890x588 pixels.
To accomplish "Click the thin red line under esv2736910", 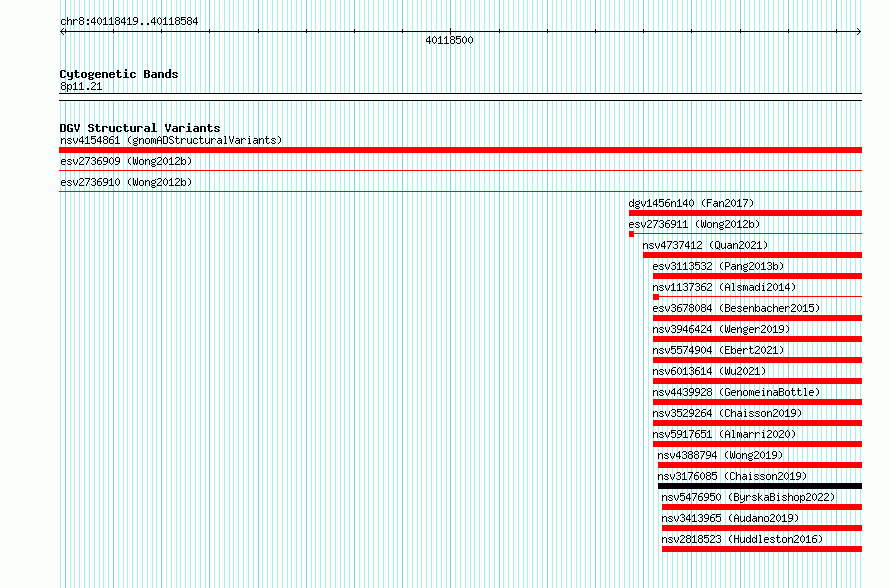I will [x=460, y=191].
